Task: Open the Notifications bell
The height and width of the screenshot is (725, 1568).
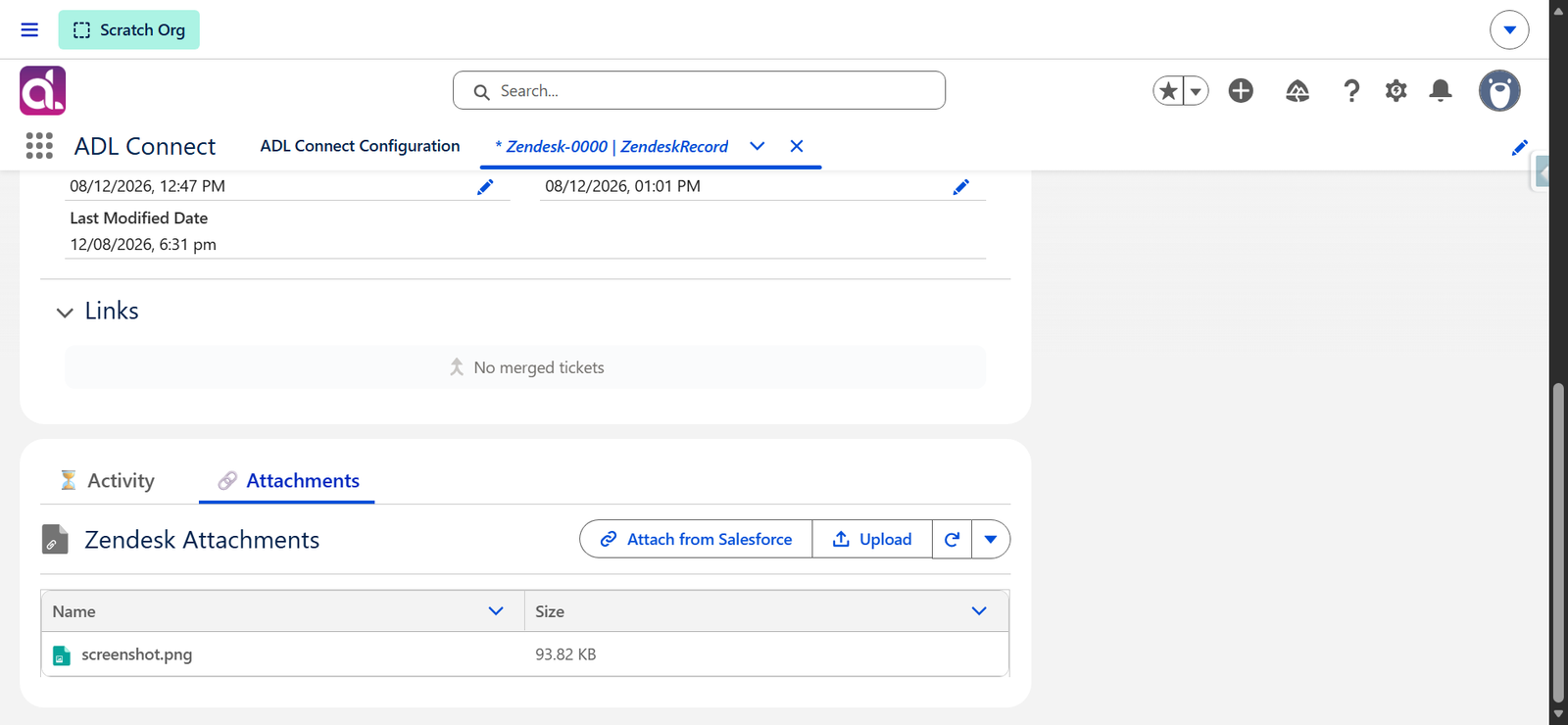Action: pyautogui.click(x=1441, y=91)
